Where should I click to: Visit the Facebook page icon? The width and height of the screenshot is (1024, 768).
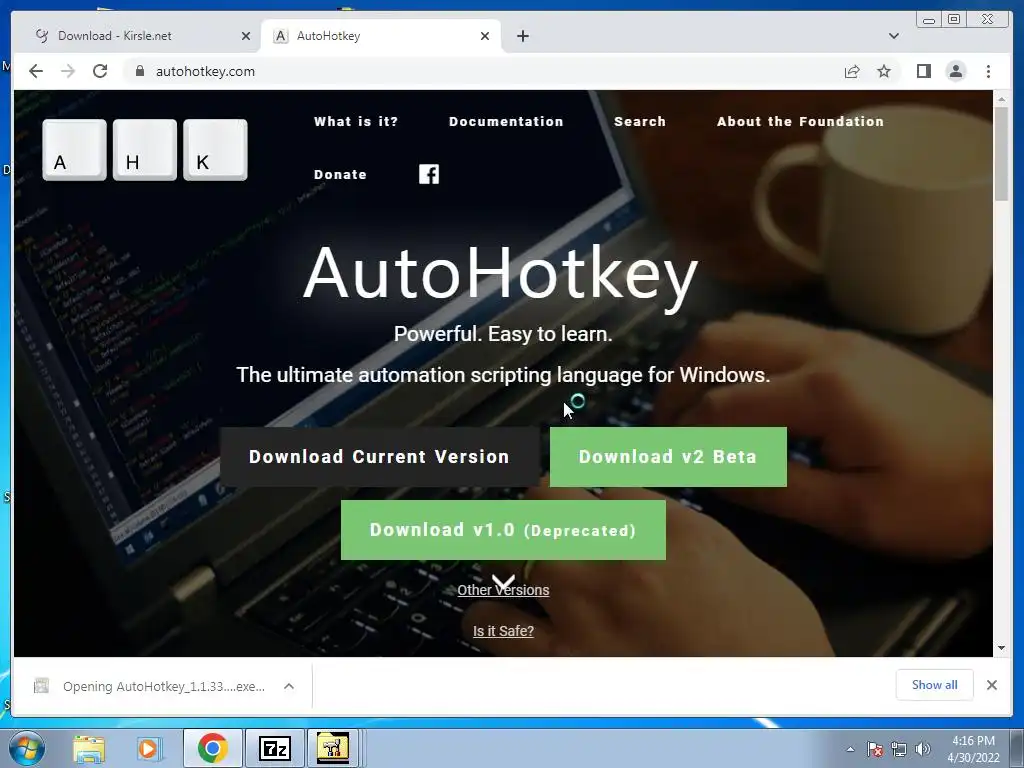[429, 174]
